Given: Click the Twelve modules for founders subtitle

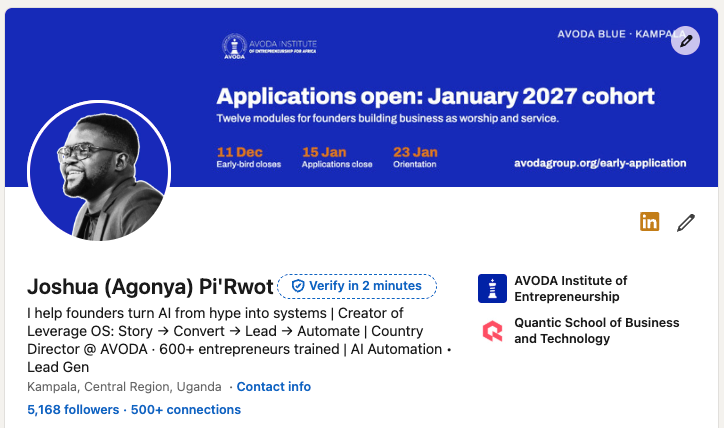Looking at the screenshot, I should pyautogui.click(x=387, y=119).
